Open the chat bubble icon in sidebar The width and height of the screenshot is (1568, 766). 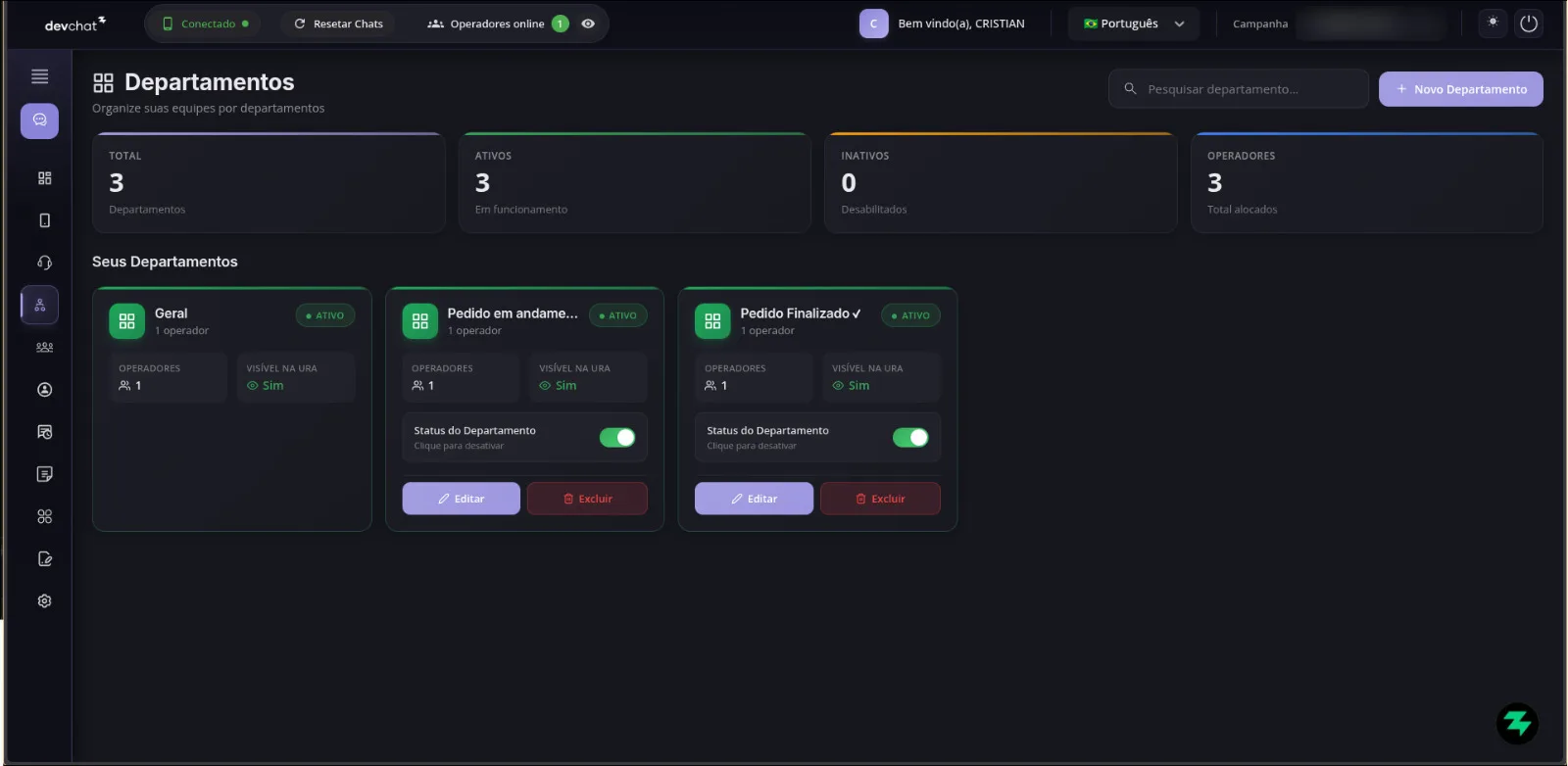[40, 120]
